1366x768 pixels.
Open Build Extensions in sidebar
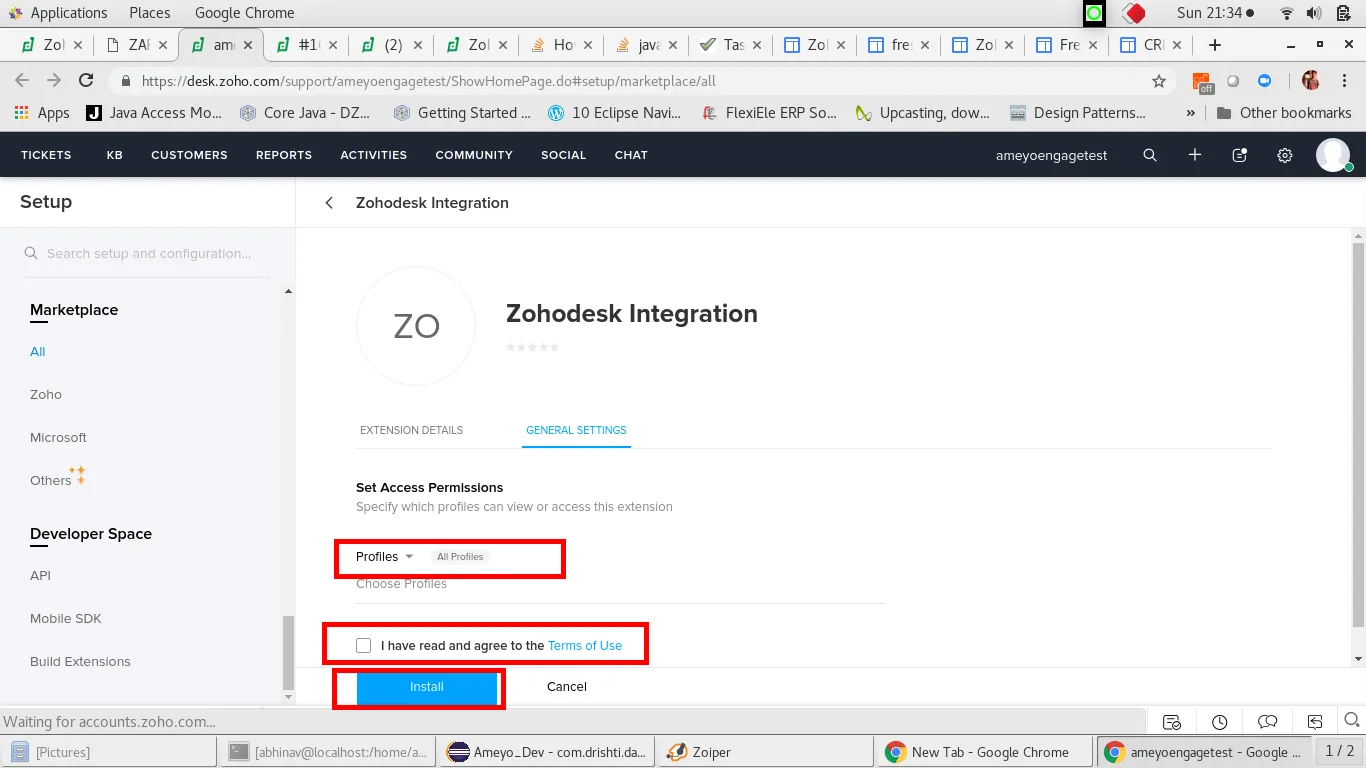80,662
